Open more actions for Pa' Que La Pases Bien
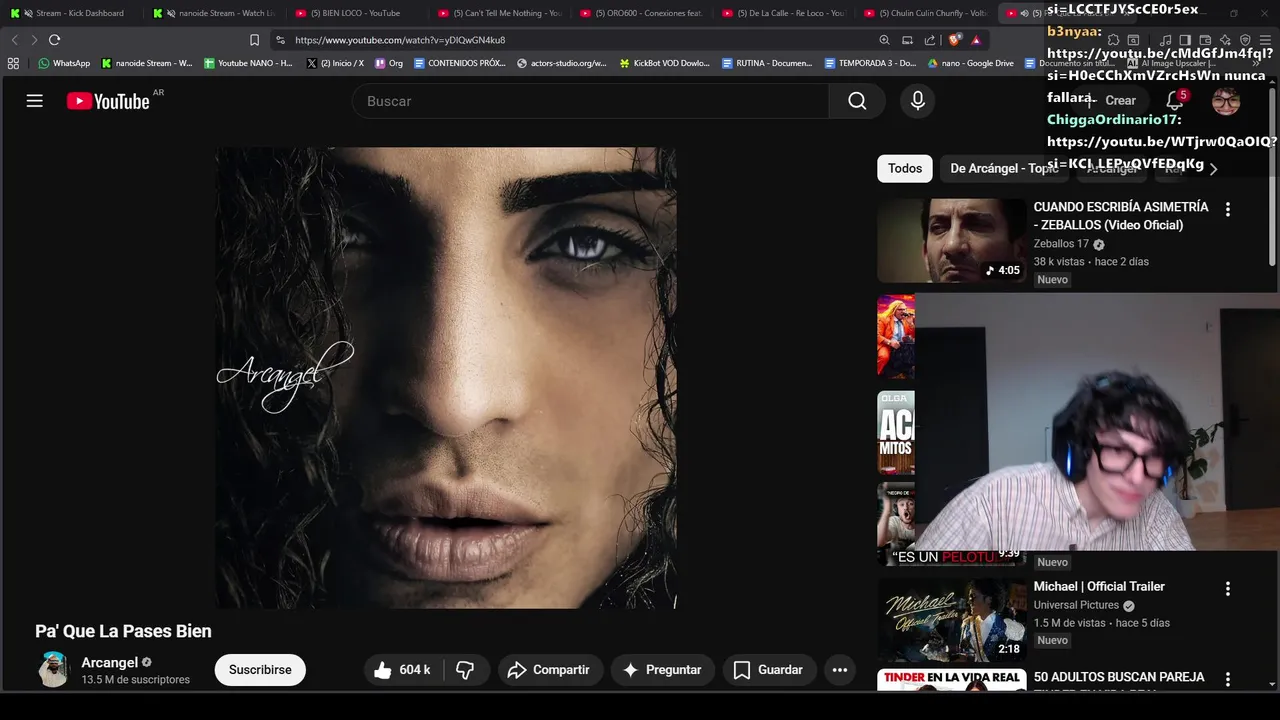The image size is (1280, 720). coord(840,670)
